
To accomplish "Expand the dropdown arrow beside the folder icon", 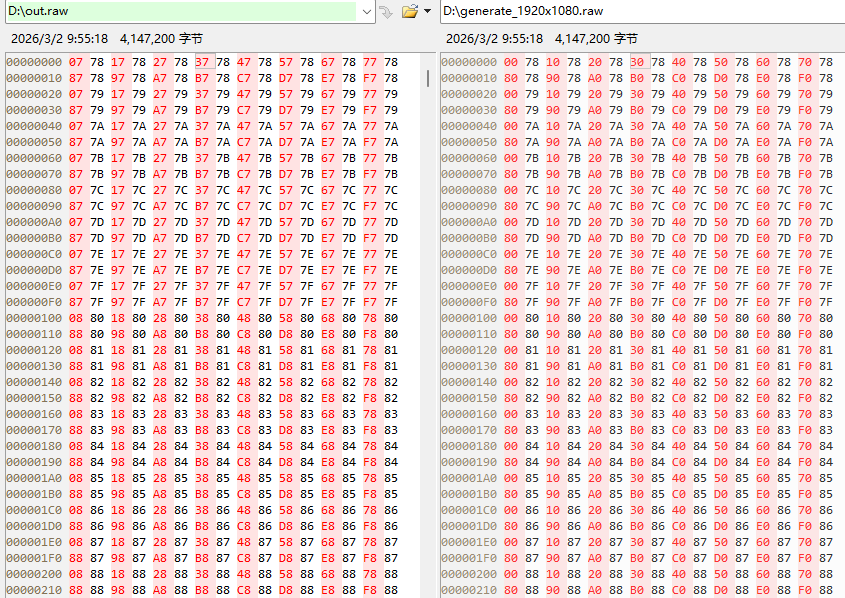I will (427, 12).
